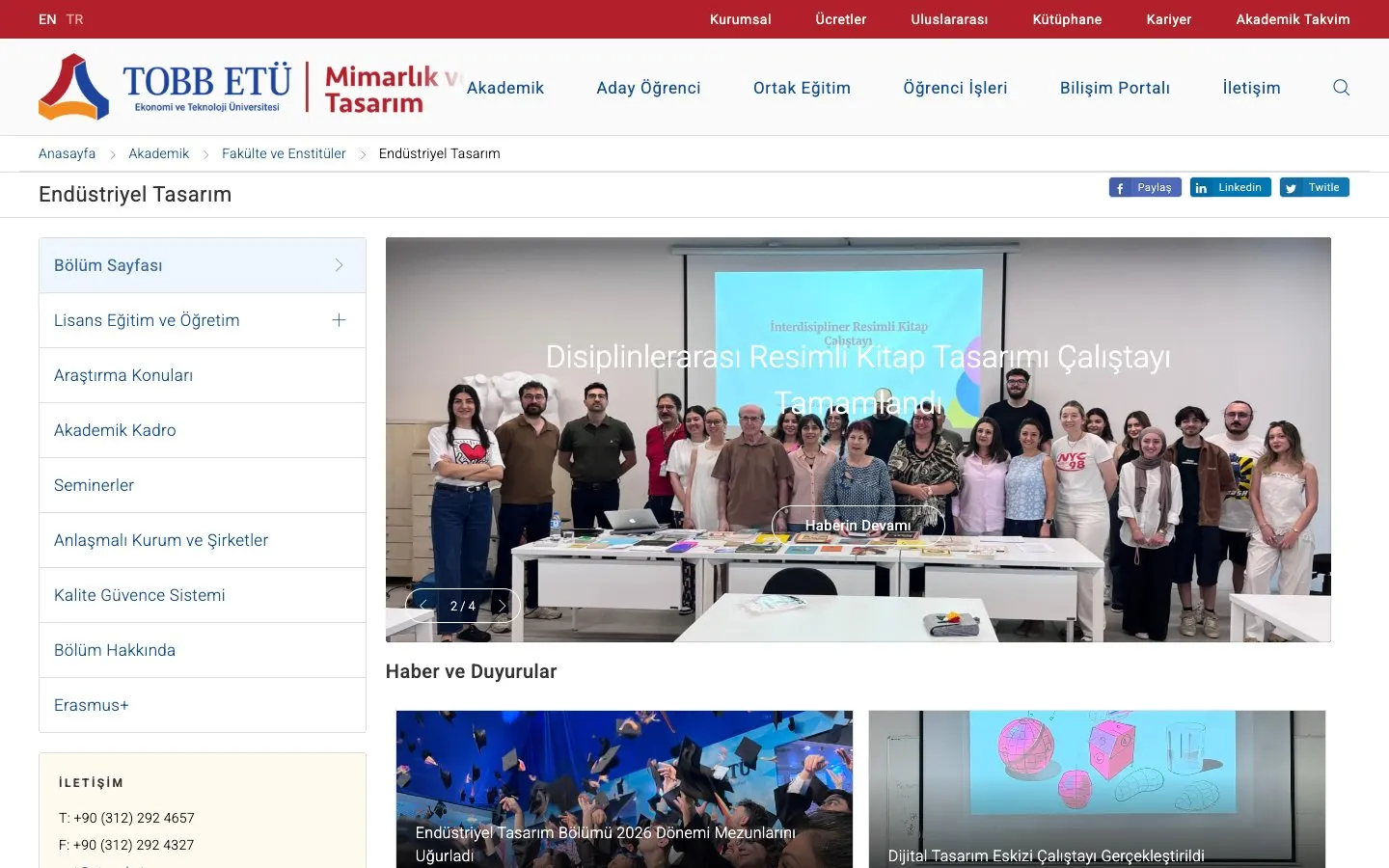Open Akademik Takvim link
1389x868 pixels.
pos(1293,19)
